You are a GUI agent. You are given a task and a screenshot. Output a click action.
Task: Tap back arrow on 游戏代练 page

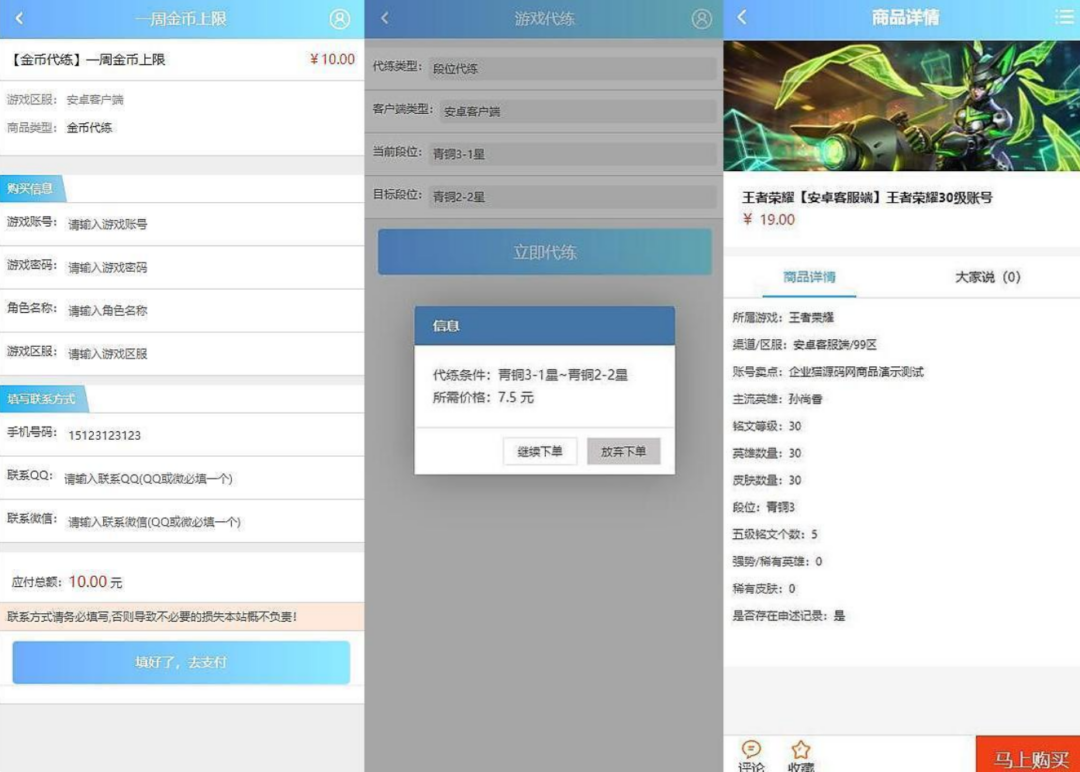tap(385, 19)
